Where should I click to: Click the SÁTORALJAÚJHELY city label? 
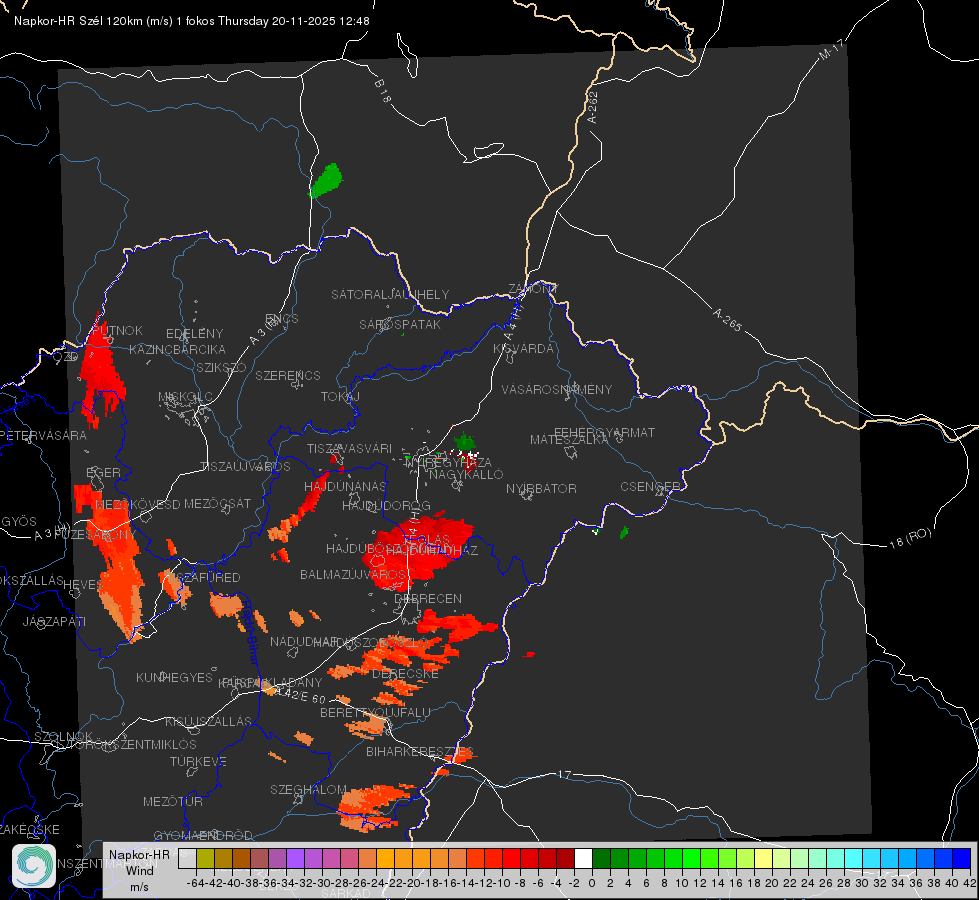tap(390, 294)
